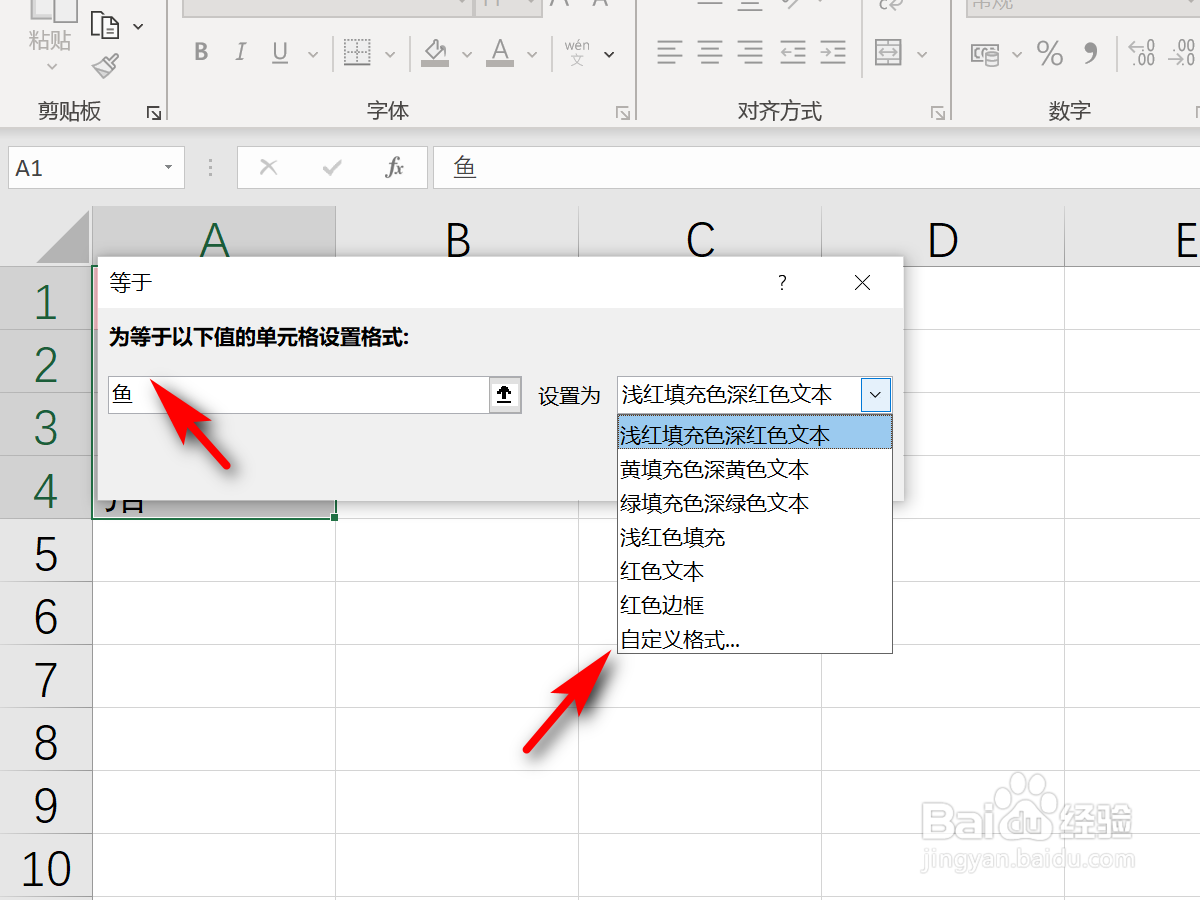
Task: Click the Borders icon
Action: point(358,52)
